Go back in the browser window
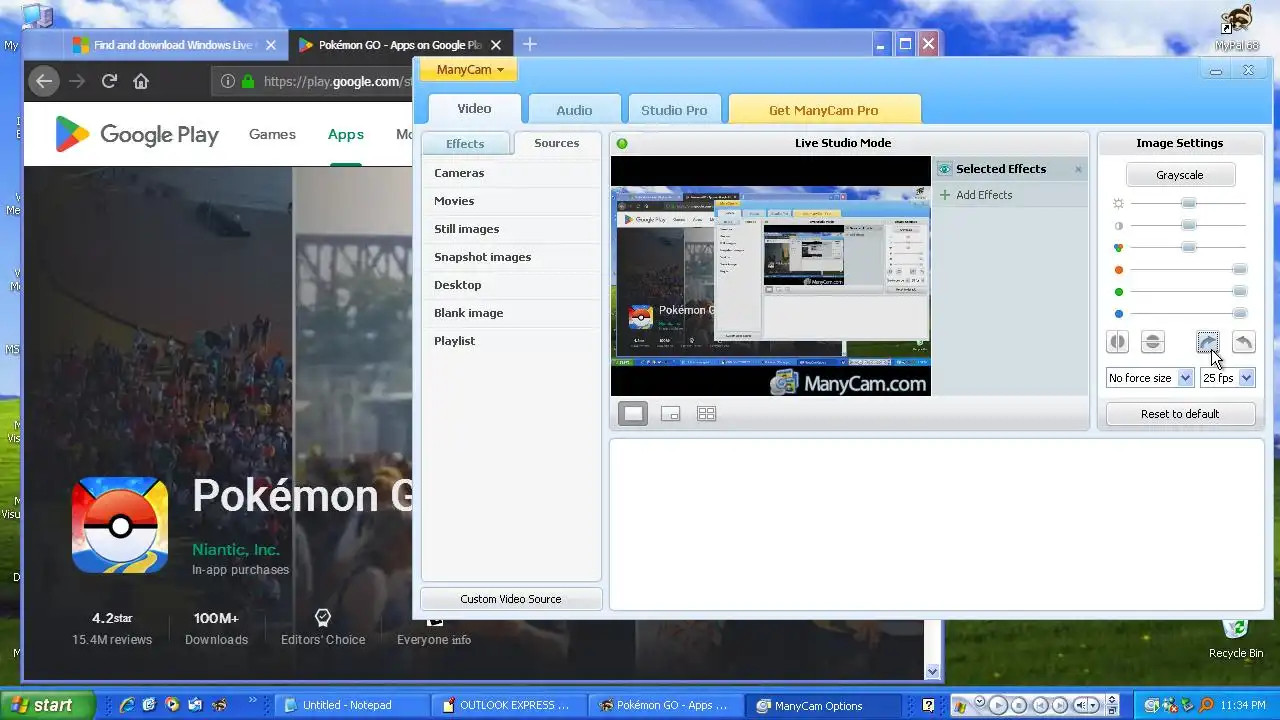Viewport: 1280px width, 720px height. (43, 81)
